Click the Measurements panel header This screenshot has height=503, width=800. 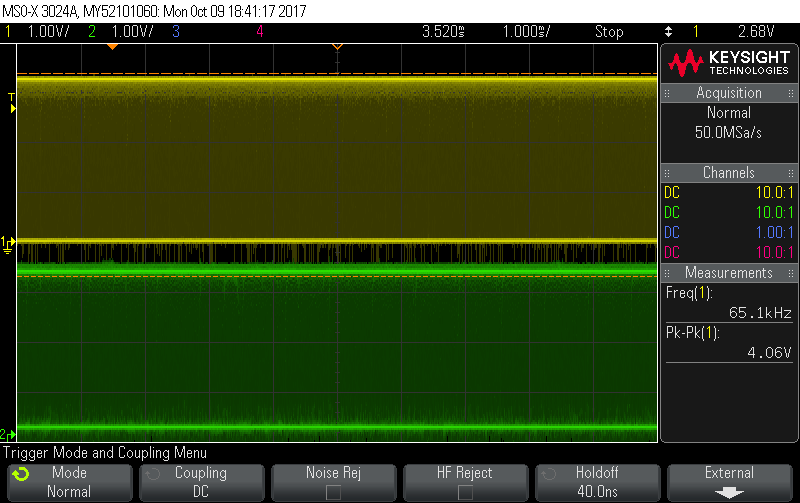[729, 273]
